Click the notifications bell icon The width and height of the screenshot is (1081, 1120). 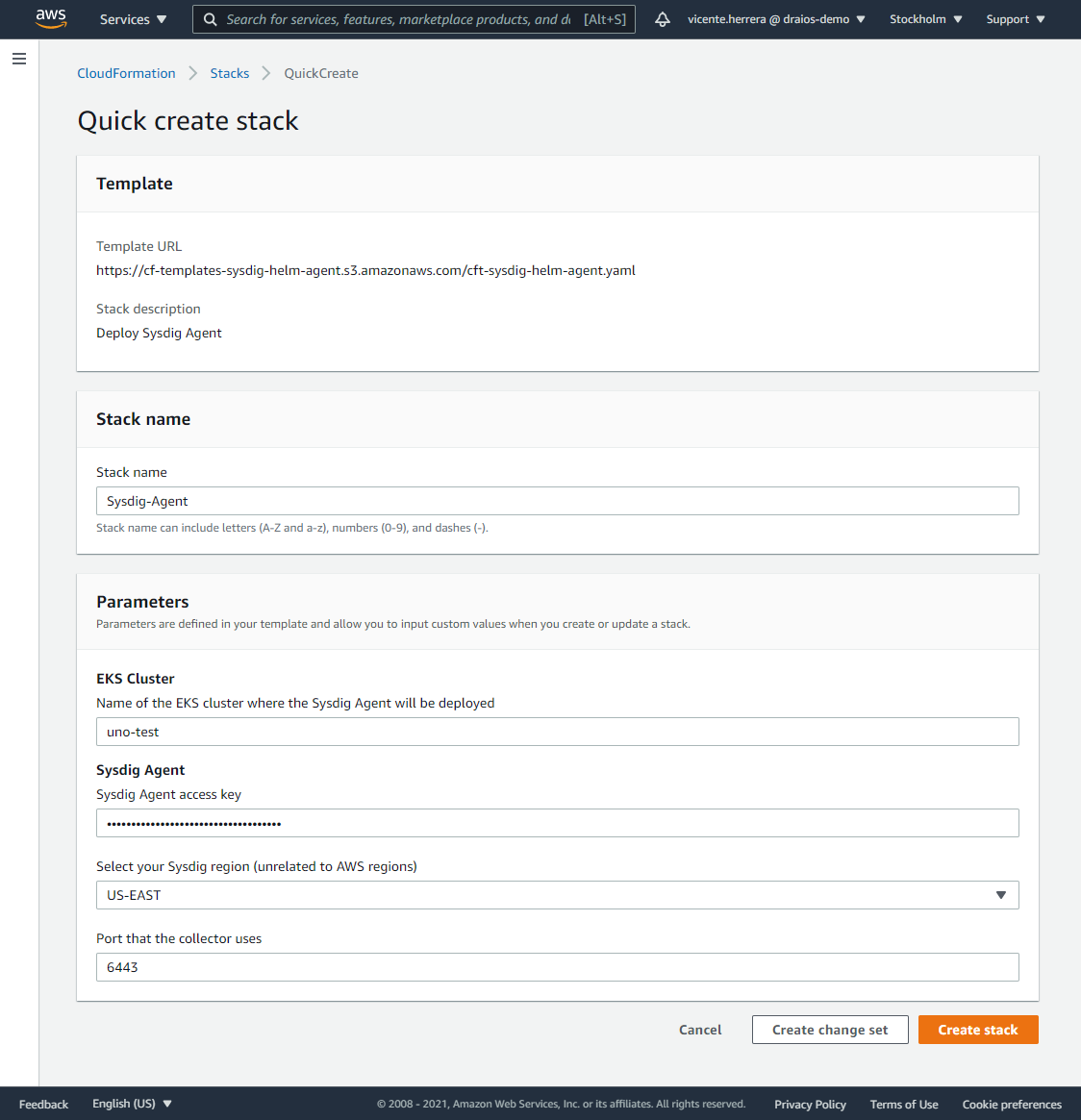click(663, 18)
